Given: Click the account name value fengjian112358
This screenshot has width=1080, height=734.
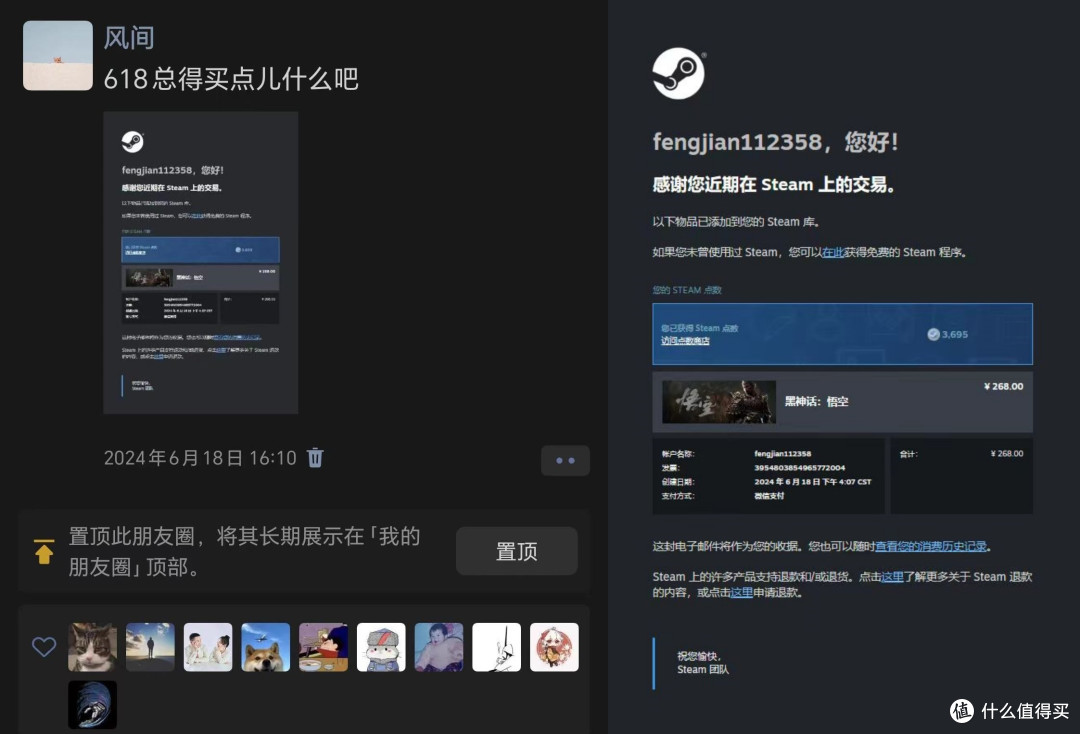Looking at the screenshot, I should click(782, 454).
